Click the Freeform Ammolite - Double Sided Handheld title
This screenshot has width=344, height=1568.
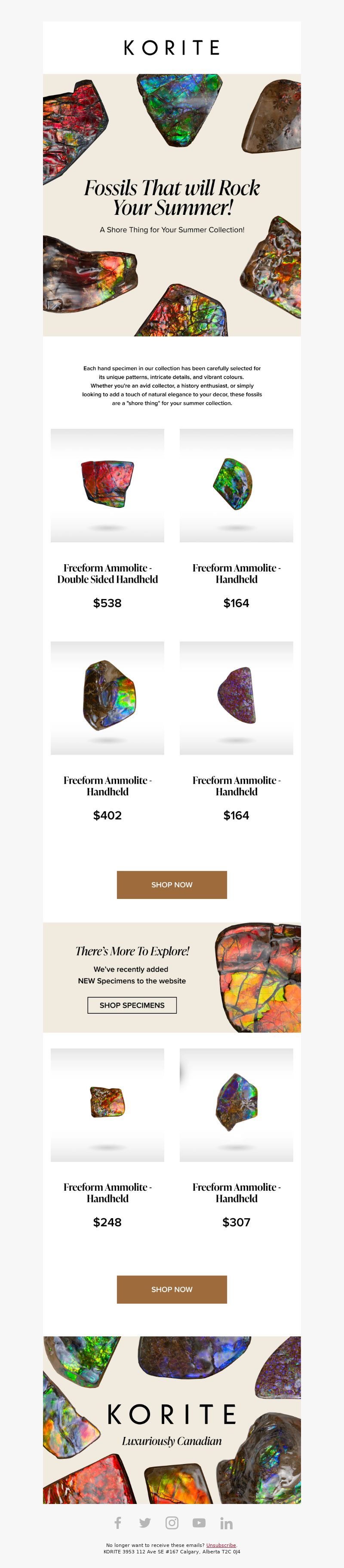(107, 573)
